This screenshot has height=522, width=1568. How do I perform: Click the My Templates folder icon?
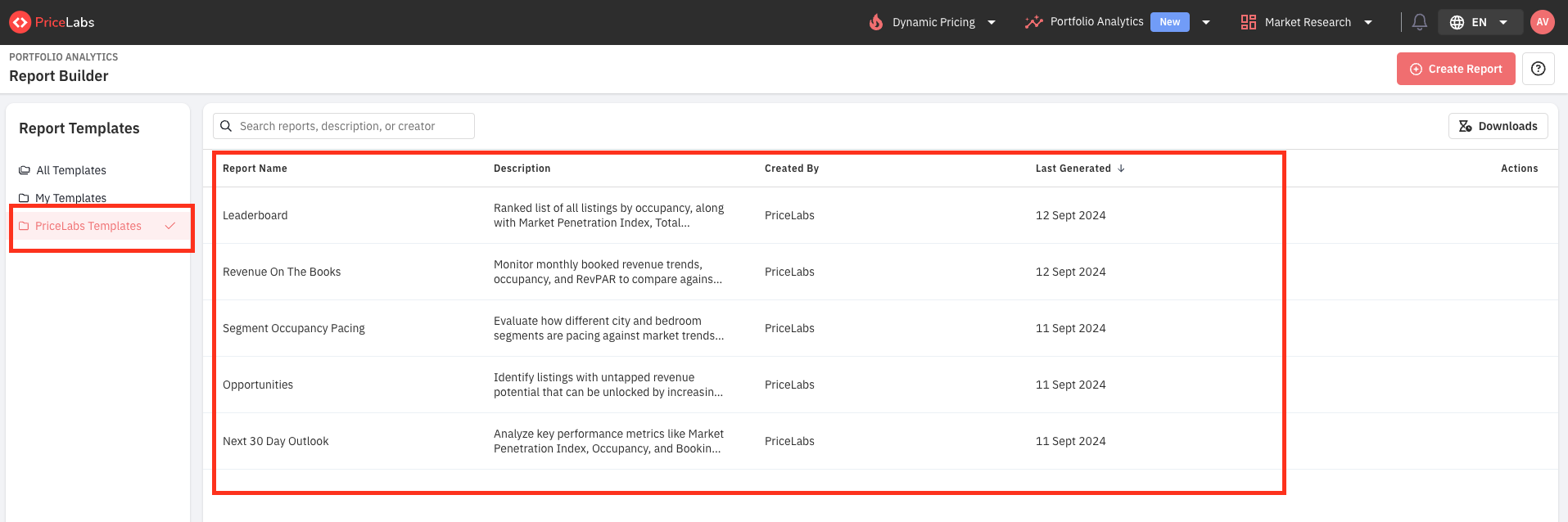(x=24, y=198)
